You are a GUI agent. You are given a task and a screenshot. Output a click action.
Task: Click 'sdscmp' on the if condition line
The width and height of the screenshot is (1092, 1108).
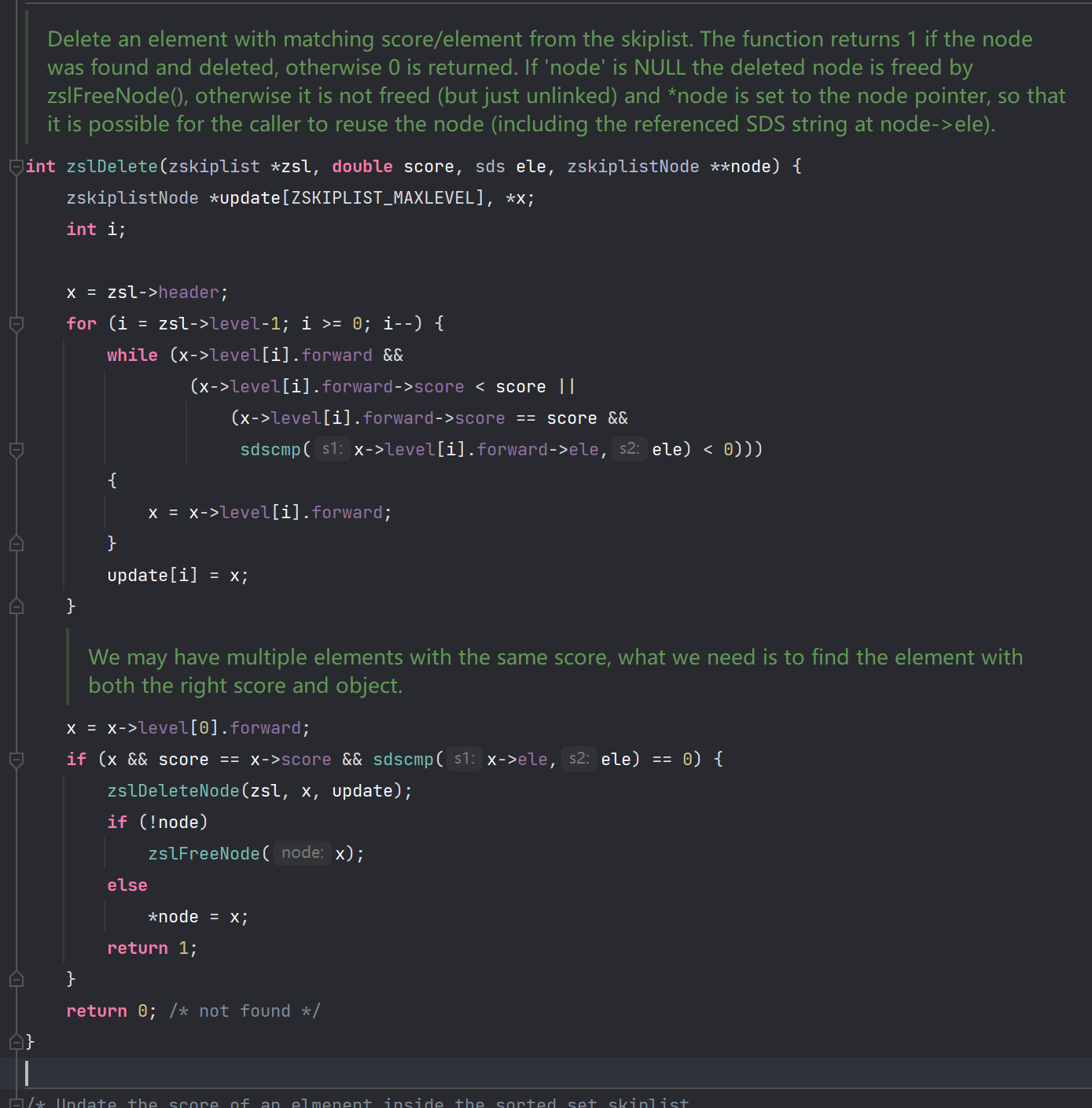point(403,760)
